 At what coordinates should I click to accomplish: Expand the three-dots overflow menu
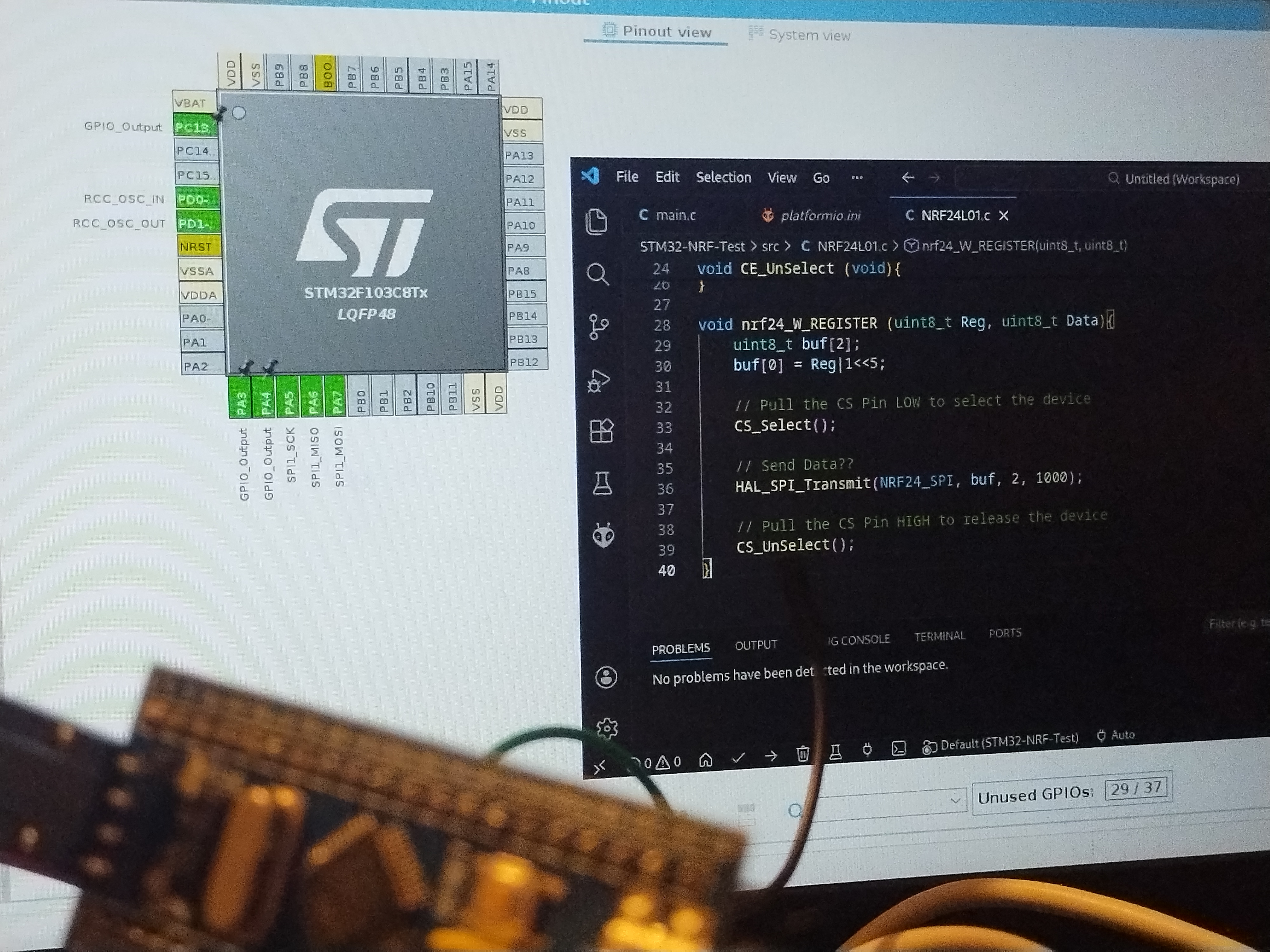click(x=857, y=177)
